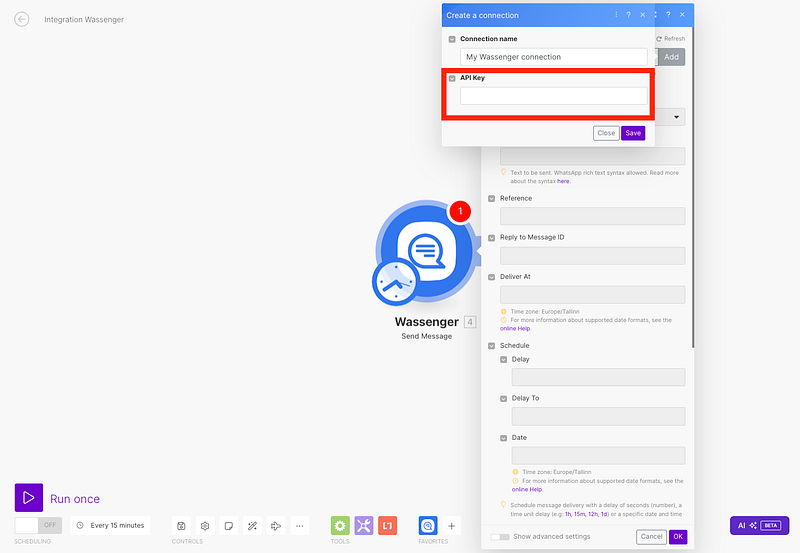Open the notes icon in controls
800x553 pixels.
tap(229, 525)
